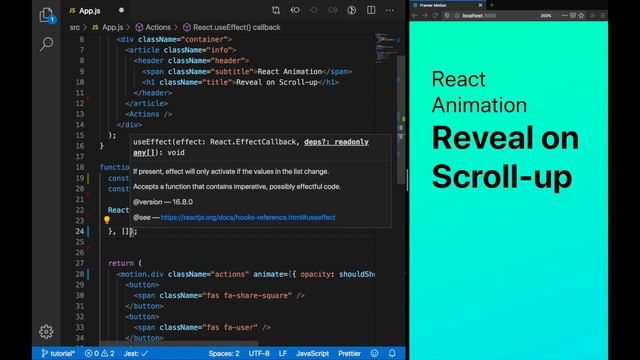Open the editor More Actions ellipsis
Image resolution: width=640 pixels, height=360 pixels.
click(x=390, y=11)
